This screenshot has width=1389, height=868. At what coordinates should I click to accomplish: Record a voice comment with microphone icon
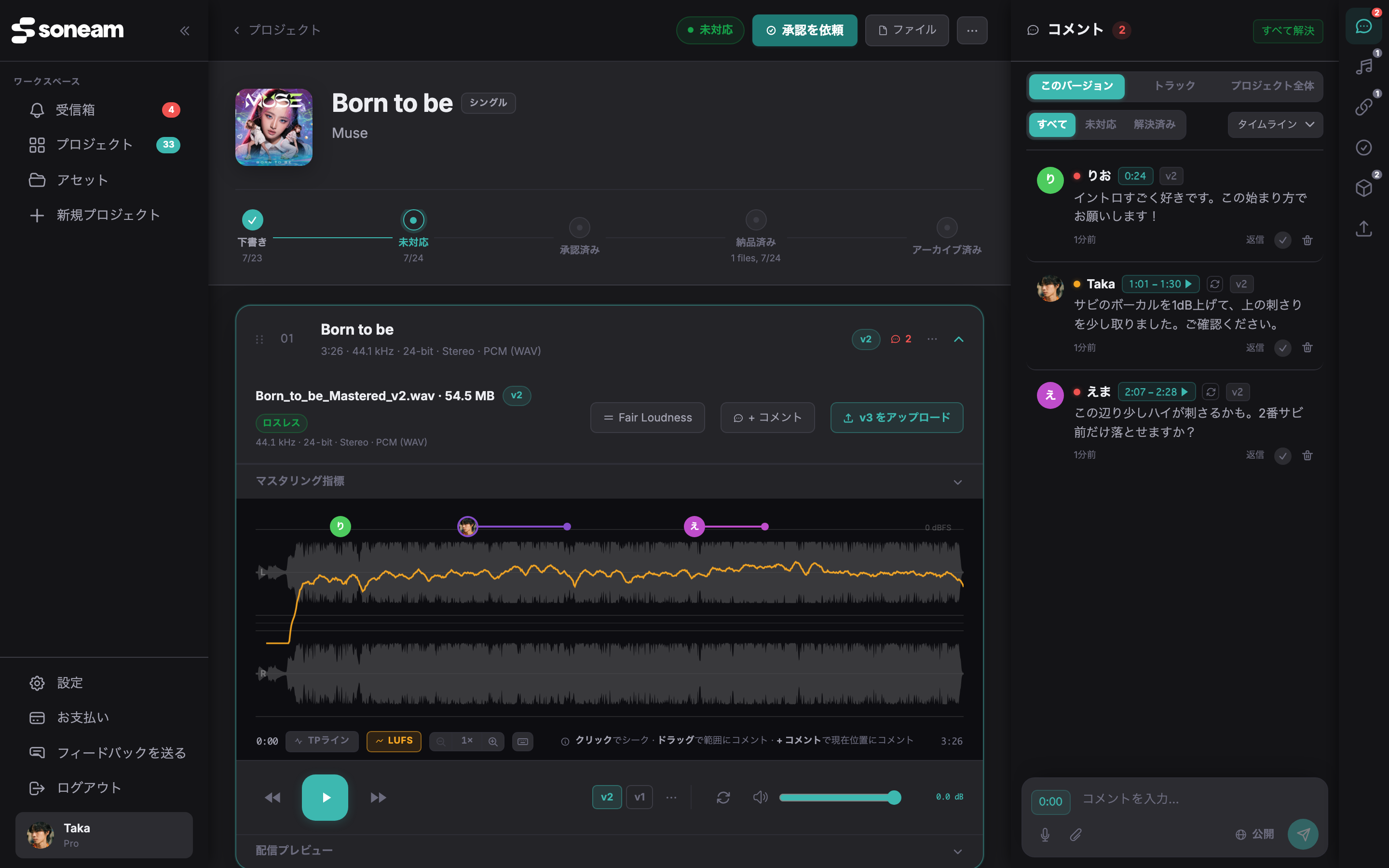click(x=1045, y=834)
